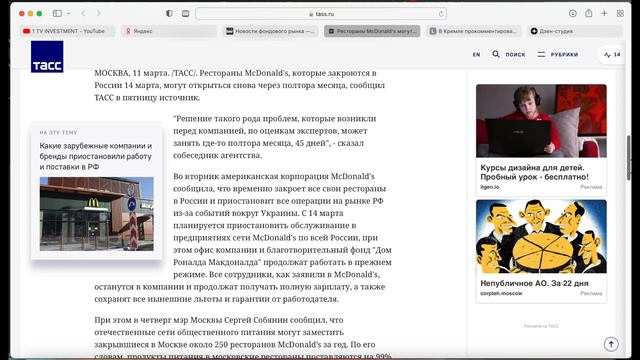Click Курсы дизайна для детей ad headline
The width and height of the screenshot is (640, 360).
534,172
